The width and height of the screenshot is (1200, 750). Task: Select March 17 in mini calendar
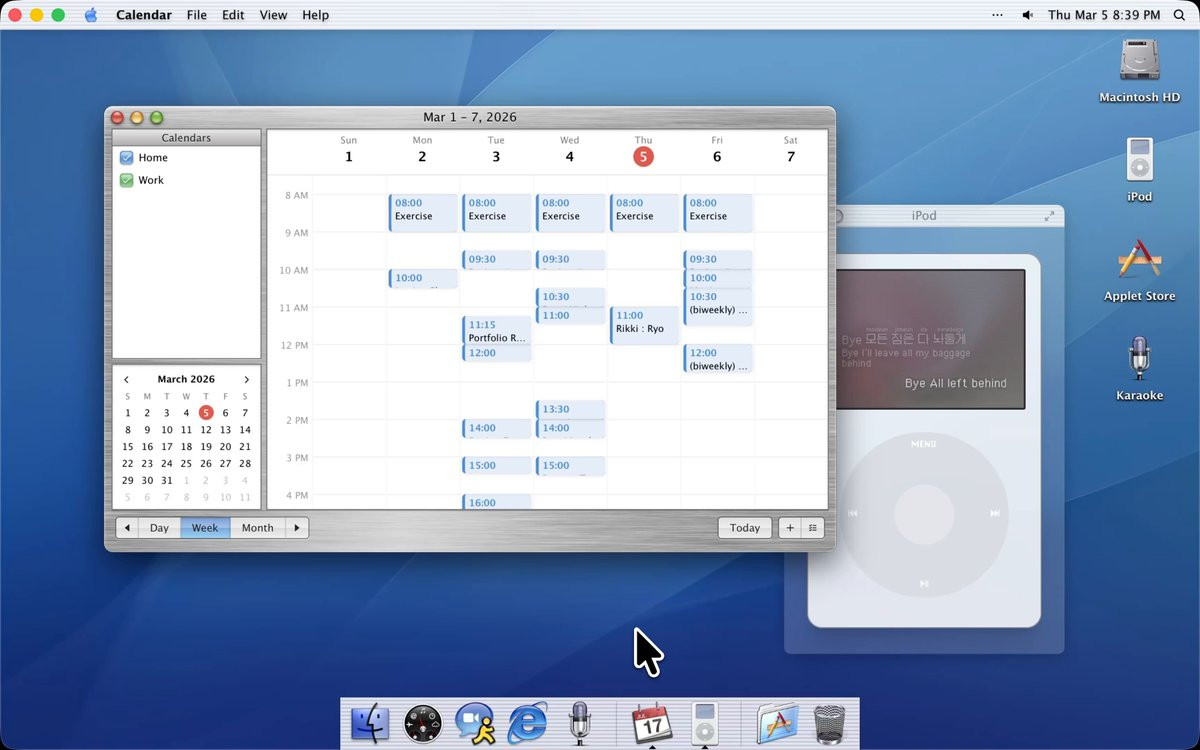tap(166, 447)
